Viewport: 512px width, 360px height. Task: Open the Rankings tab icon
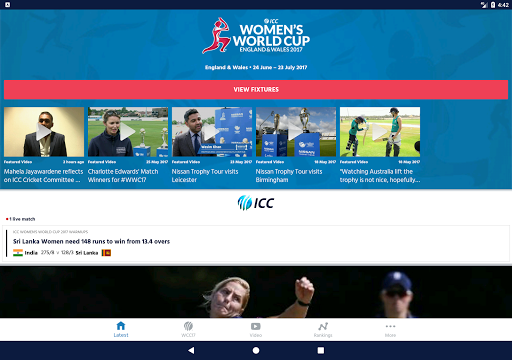coord(323,326)
